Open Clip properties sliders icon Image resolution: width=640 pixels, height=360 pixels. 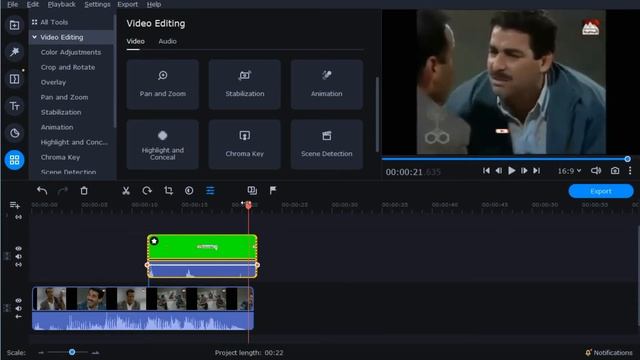(x=210, y=191)
